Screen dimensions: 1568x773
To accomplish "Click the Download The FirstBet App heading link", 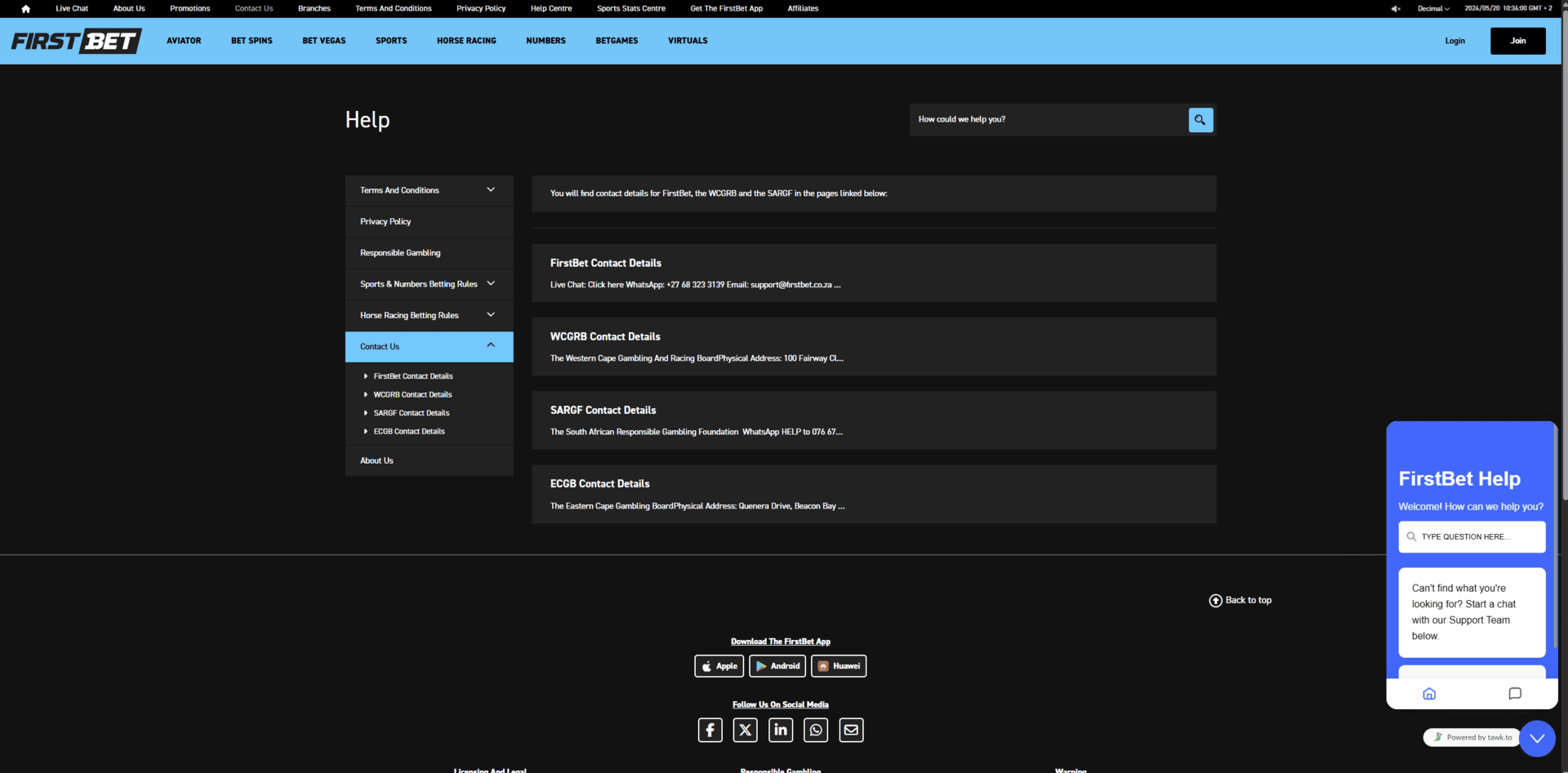I will (781, 642).
